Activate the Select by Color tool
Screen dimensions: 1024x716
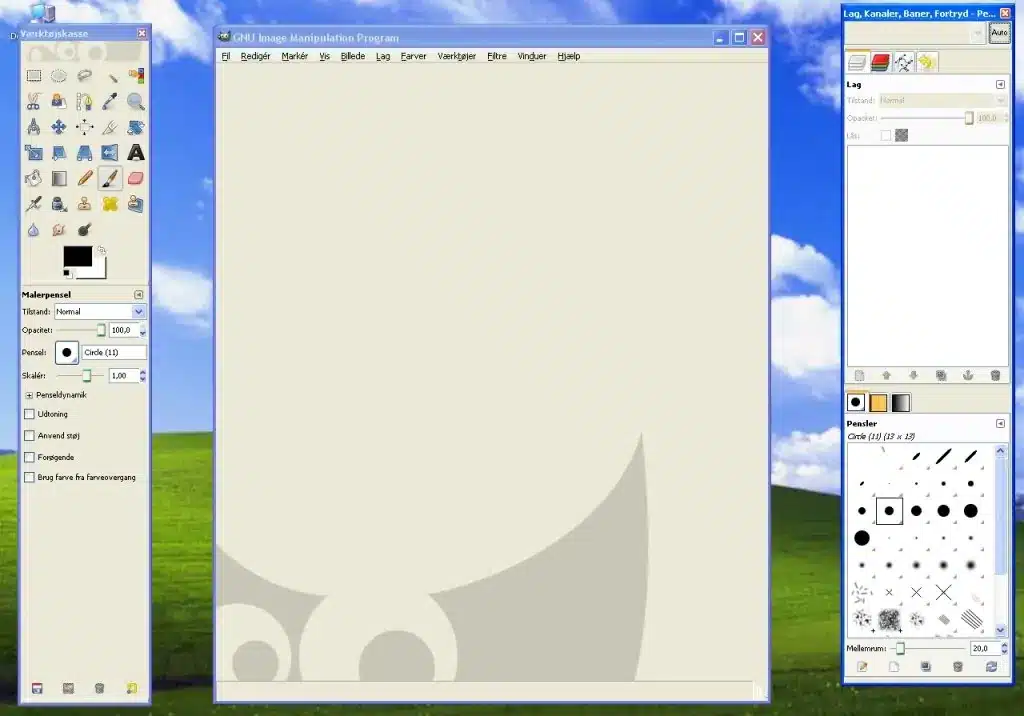pos(135,76)
